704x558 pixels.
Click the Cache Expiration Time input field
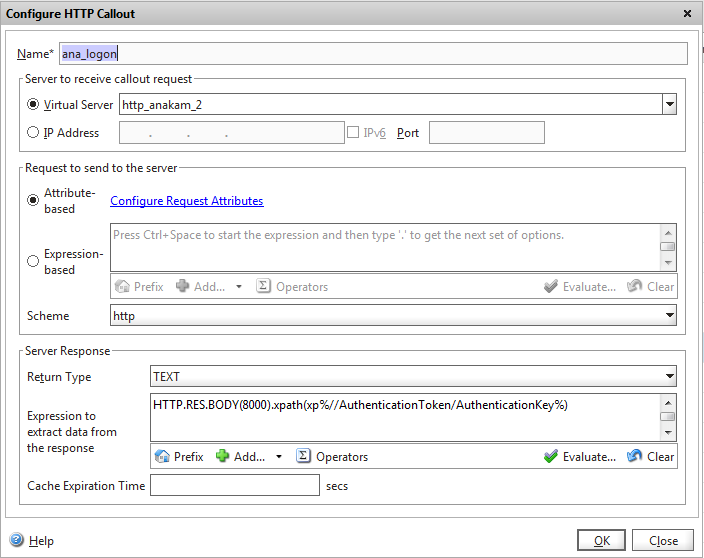click(234, 486)
